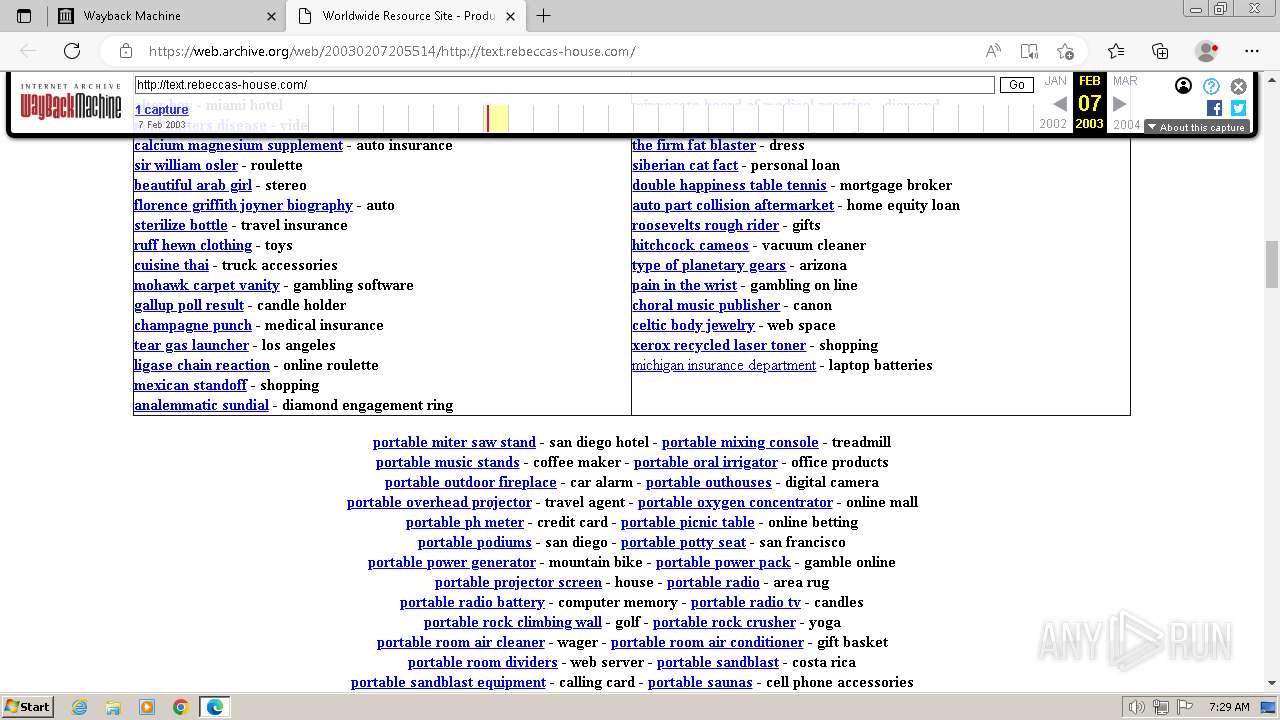
Task: Enter Immersive Reader mode
Action: (1029, 51)
